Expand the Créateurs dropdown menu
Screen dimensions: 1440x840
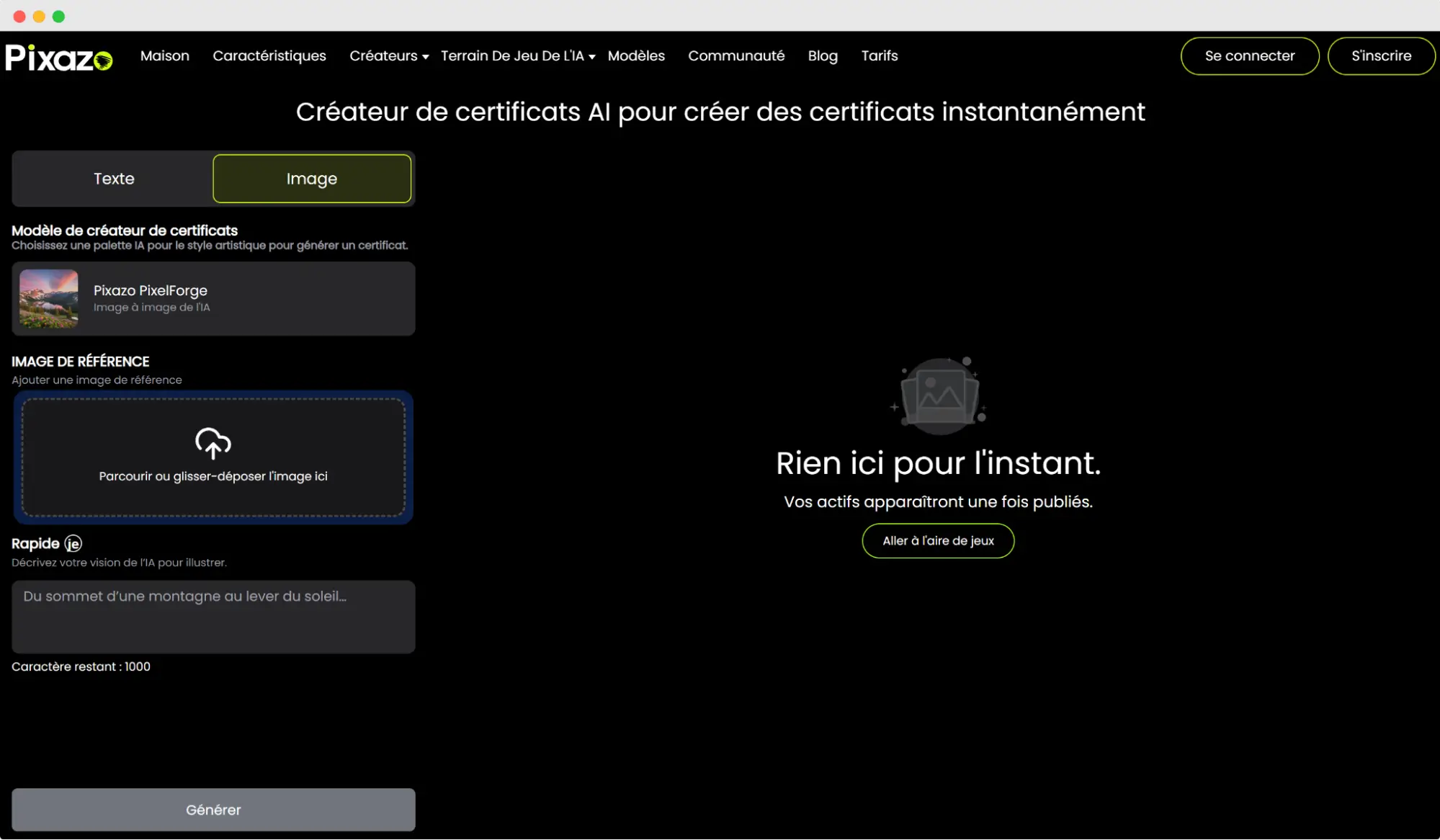(x=389, y=56)
